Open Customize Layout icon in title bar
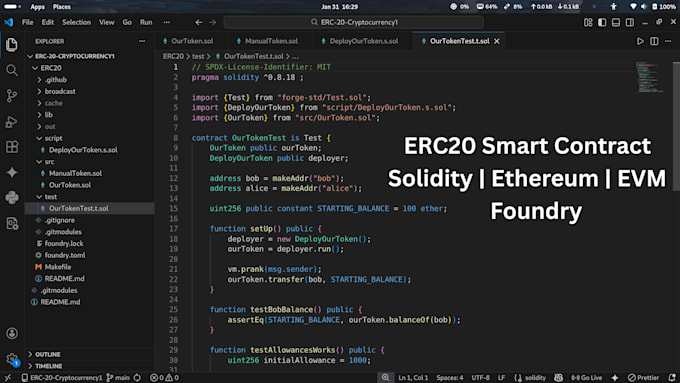 pyautogui.click(x=588, y=22)
